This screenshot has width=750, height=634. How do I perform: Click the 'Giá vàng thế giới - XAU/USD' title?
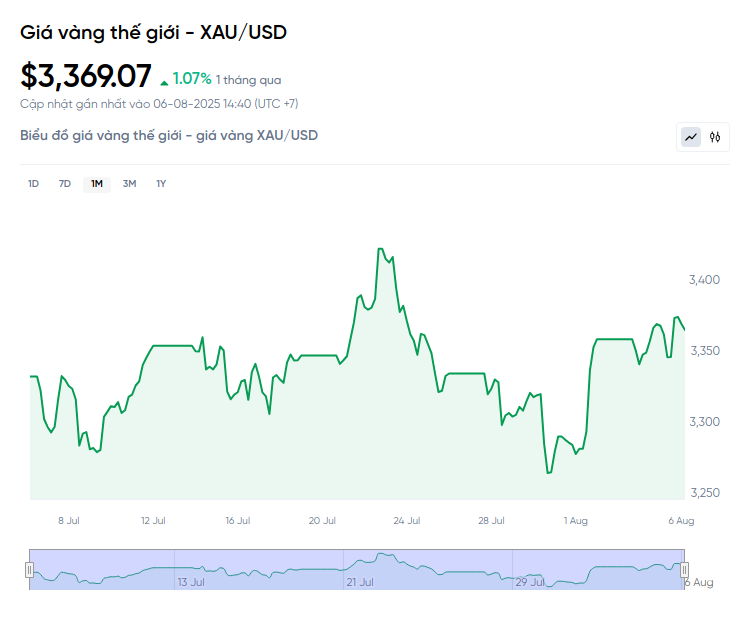click(x=153, y=32)
